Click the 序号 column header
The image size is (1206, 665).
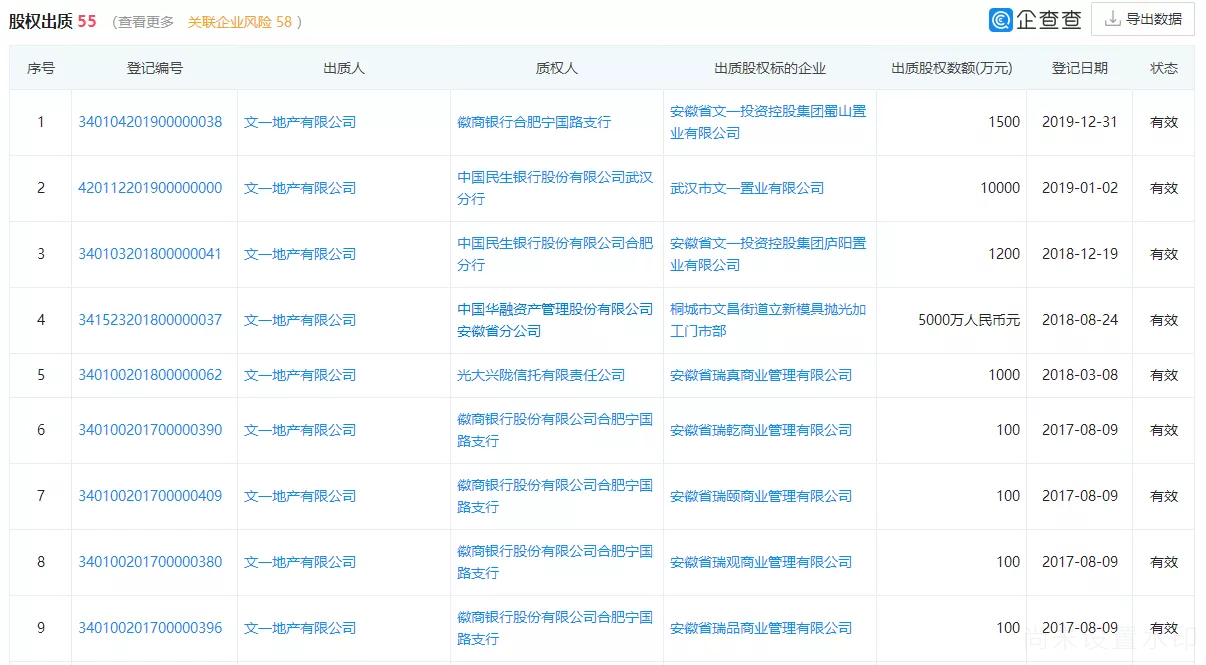[41, 68]
